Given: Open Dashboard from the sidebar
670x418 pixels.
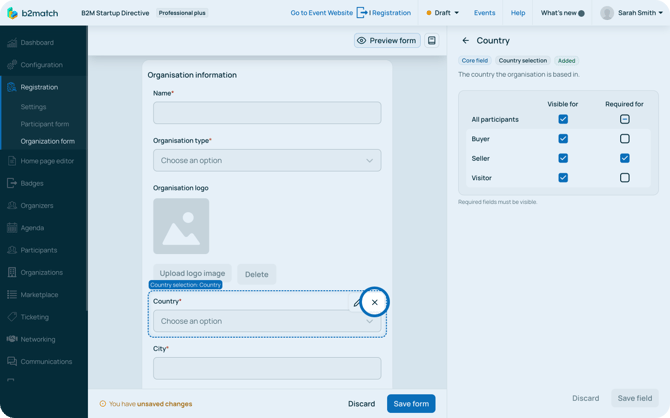Looking at the screenshot, I should (37, 43).
